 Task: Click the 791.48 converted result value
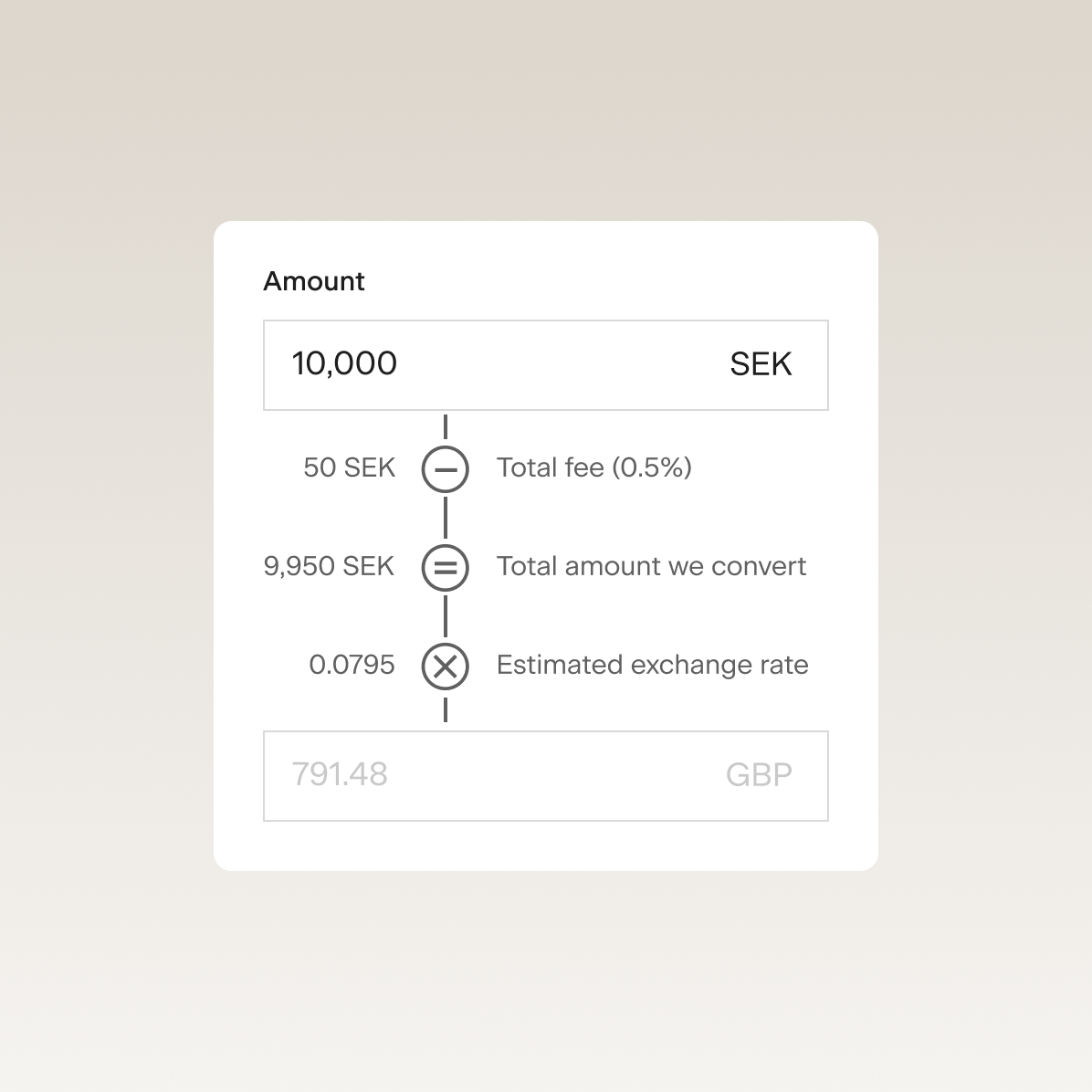point(340,775)
